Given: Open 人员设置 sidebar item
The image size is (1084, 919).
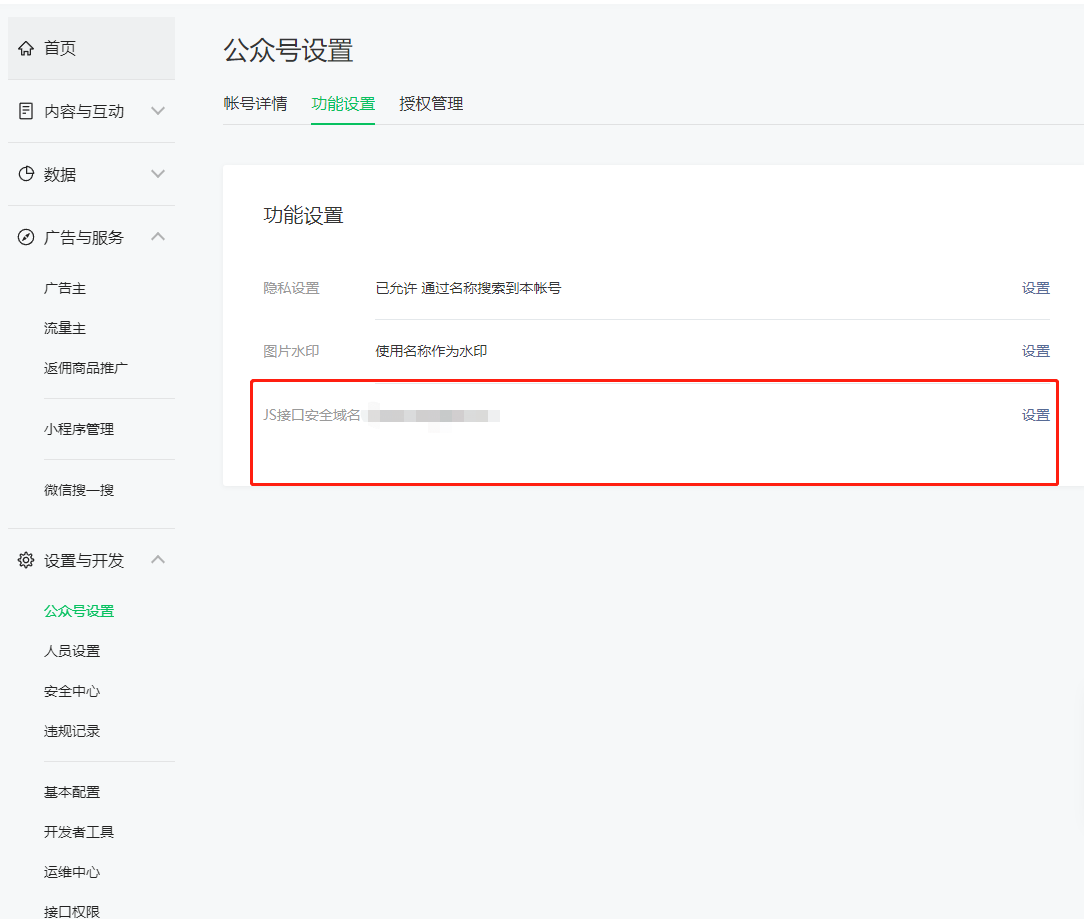Looking at the screenshot, I should point(72,651).
